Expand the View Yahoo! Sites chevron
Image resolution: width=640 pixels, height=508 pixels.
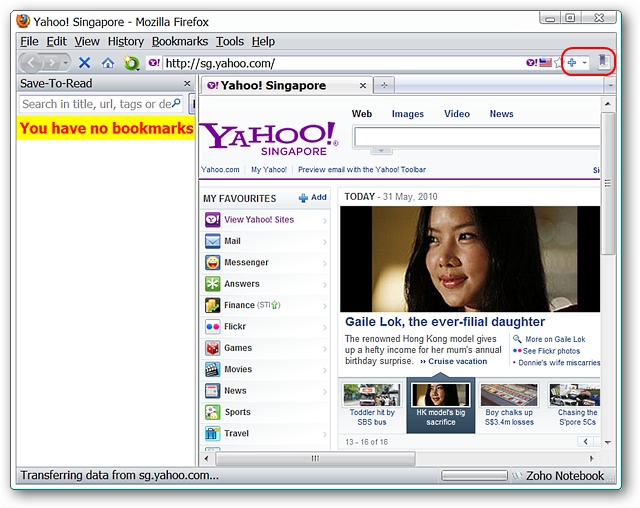coord(325,220)
